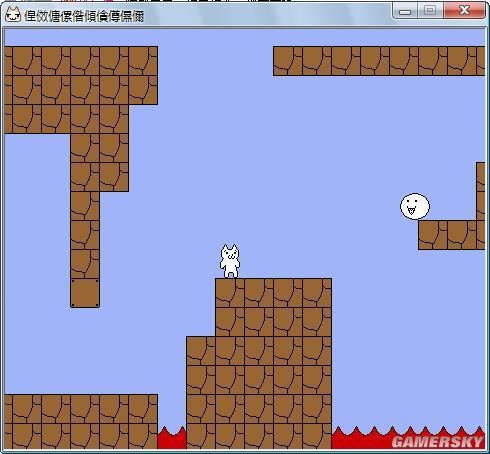Click the large lava area at bottom right

[x=408, y=437]
